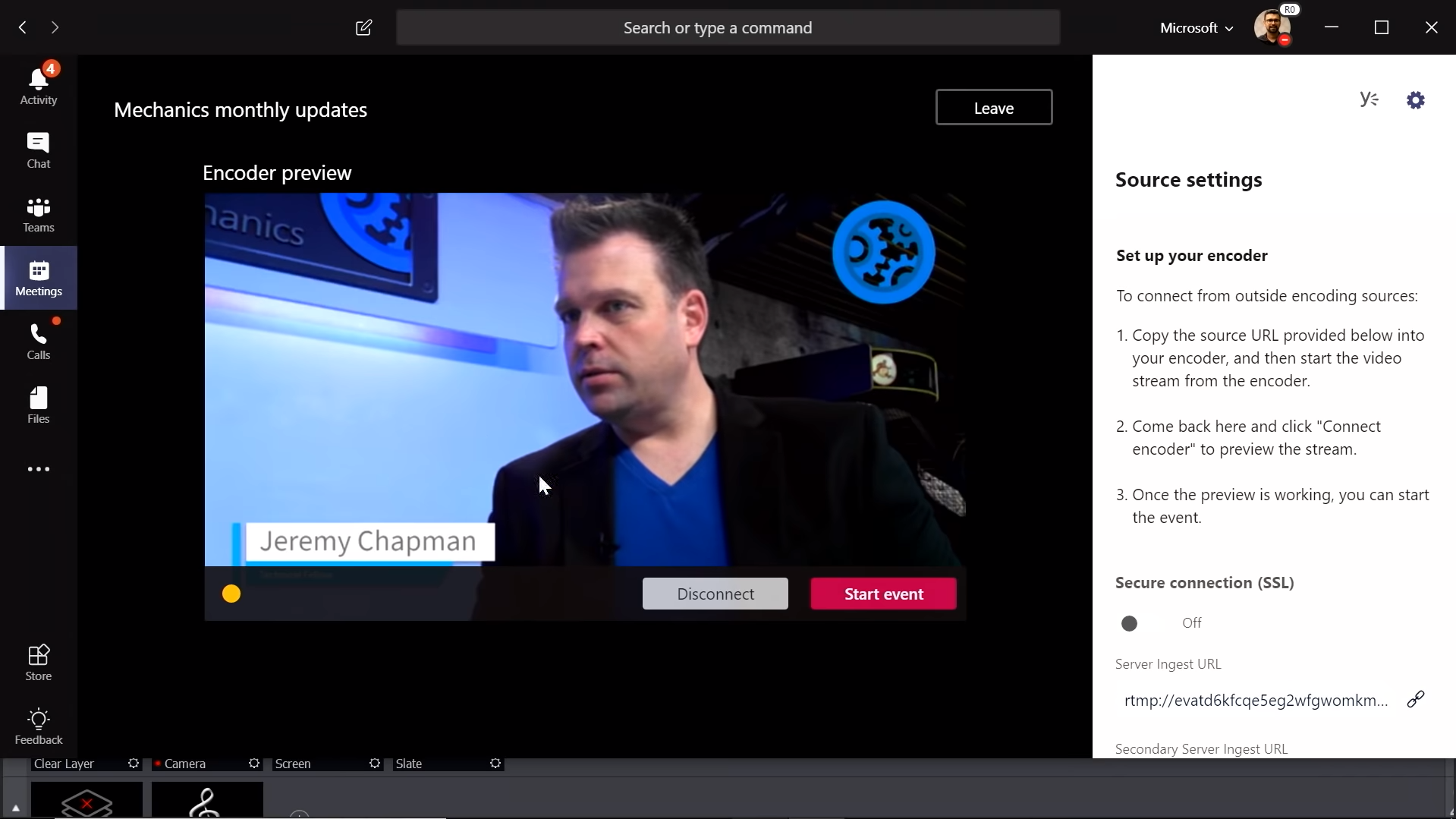Open the Yammer icon in side panel
Screen dimensions: 1456x819
tap(1369, 99)
